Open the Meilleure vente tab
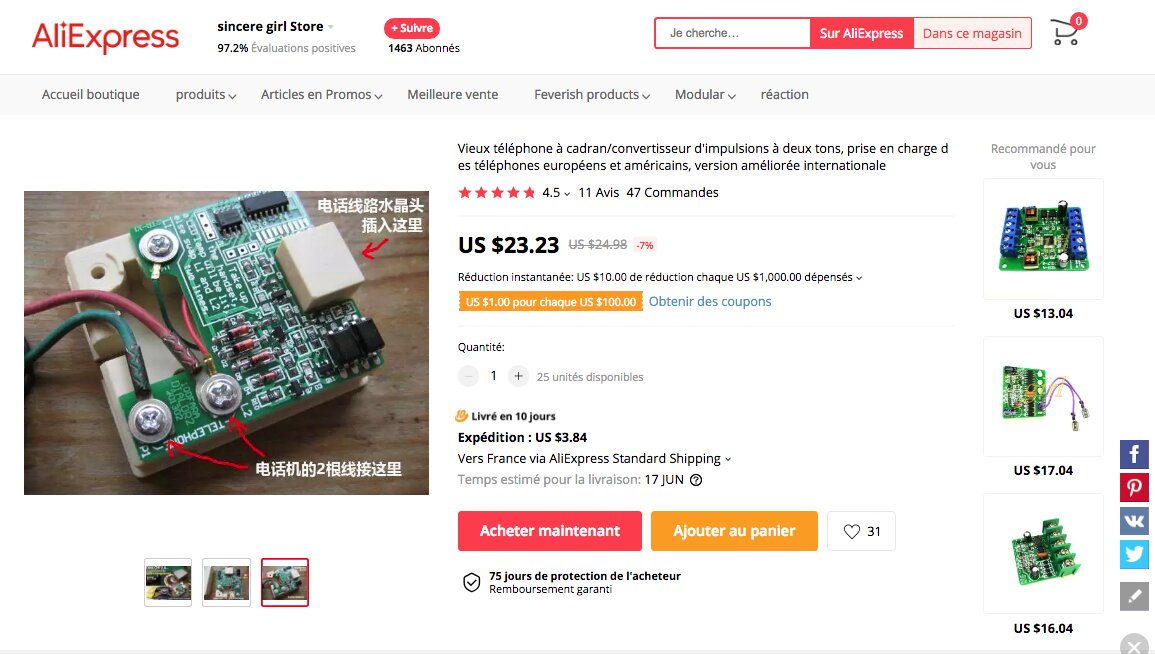Screen dimensions: 1155x654 pos(452,94)
